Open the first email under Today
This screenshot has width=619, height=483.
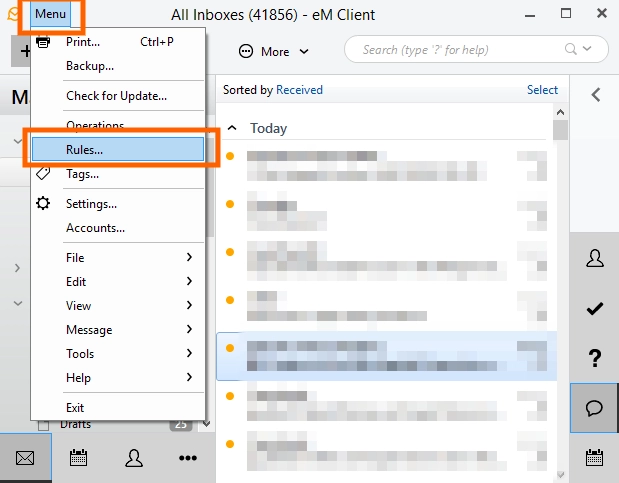coord(387,165)
